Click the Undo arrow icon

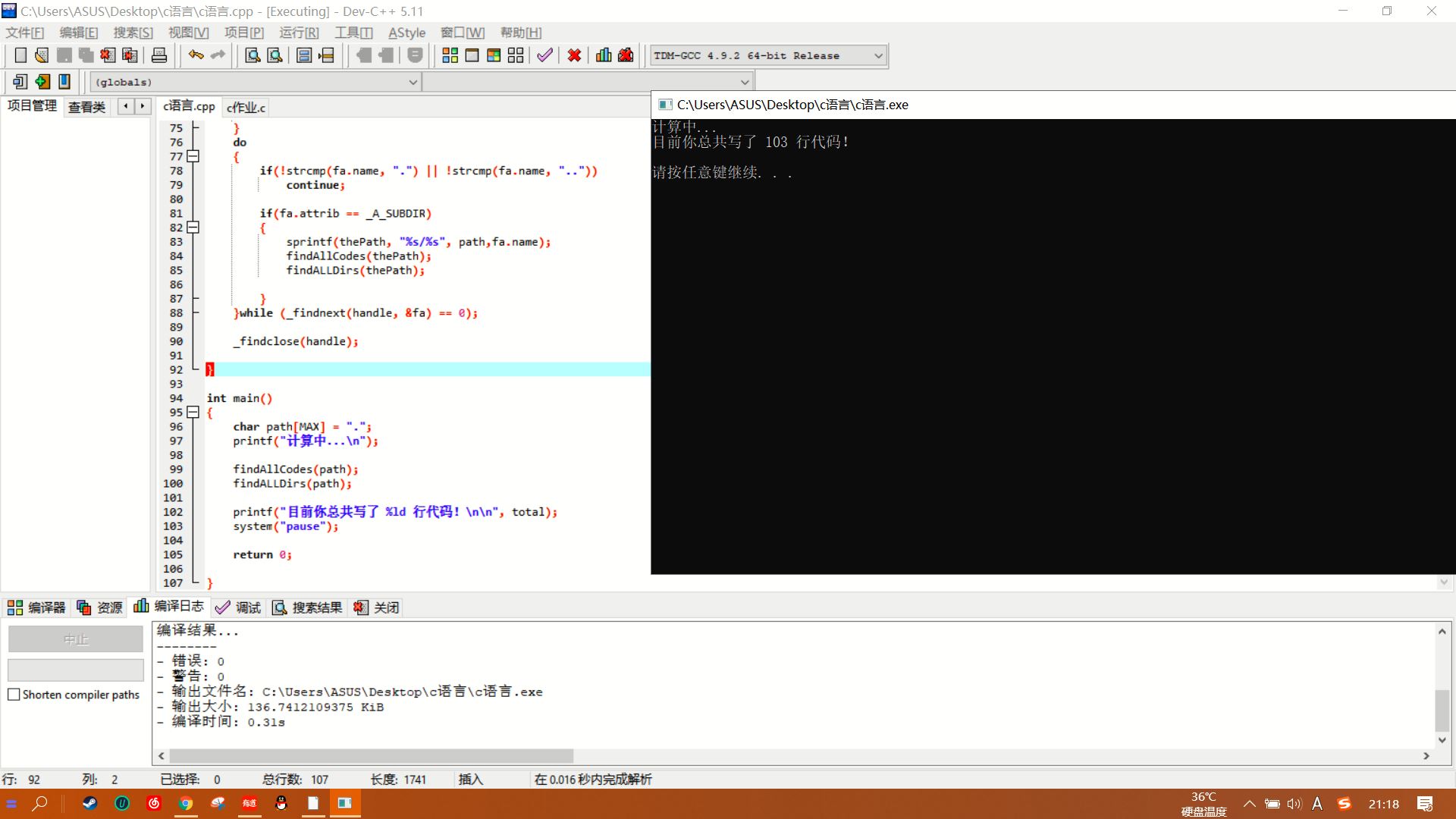click(196, 55)
